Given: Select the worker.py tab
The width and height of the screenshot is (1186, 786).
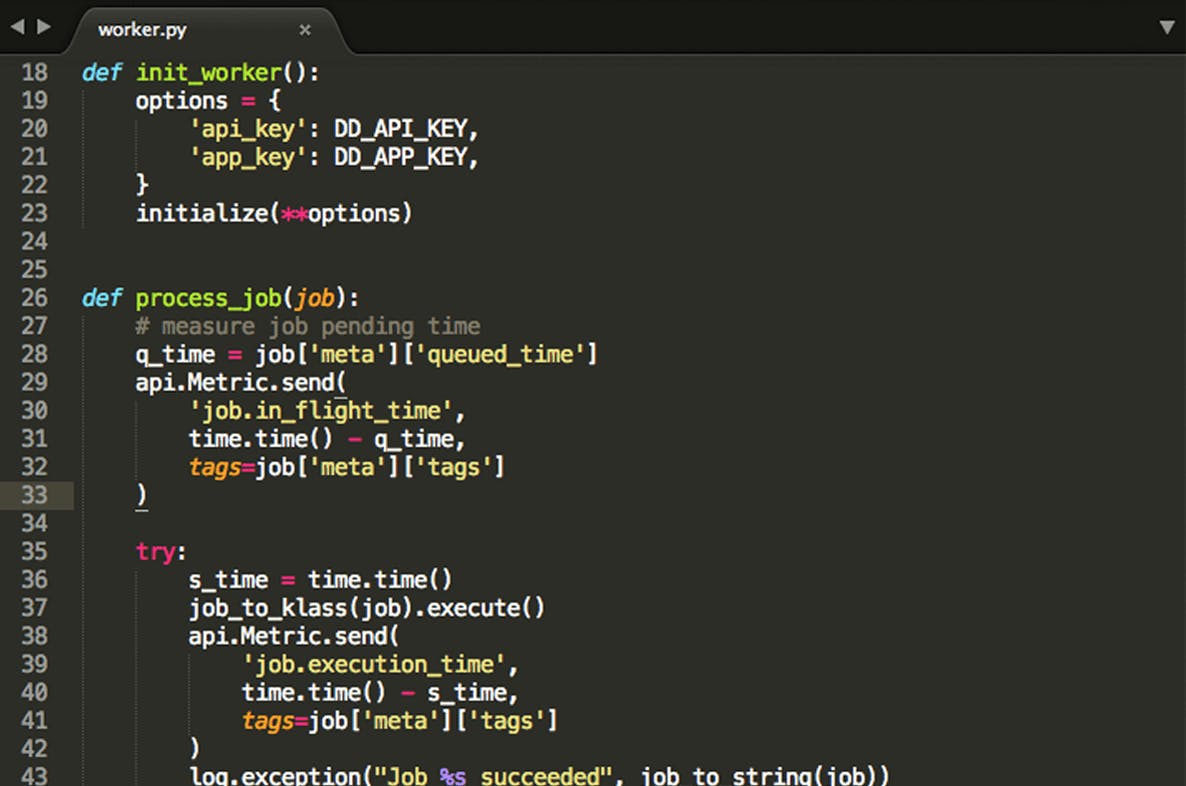Looking at the screenshot, I should (142, 30).
